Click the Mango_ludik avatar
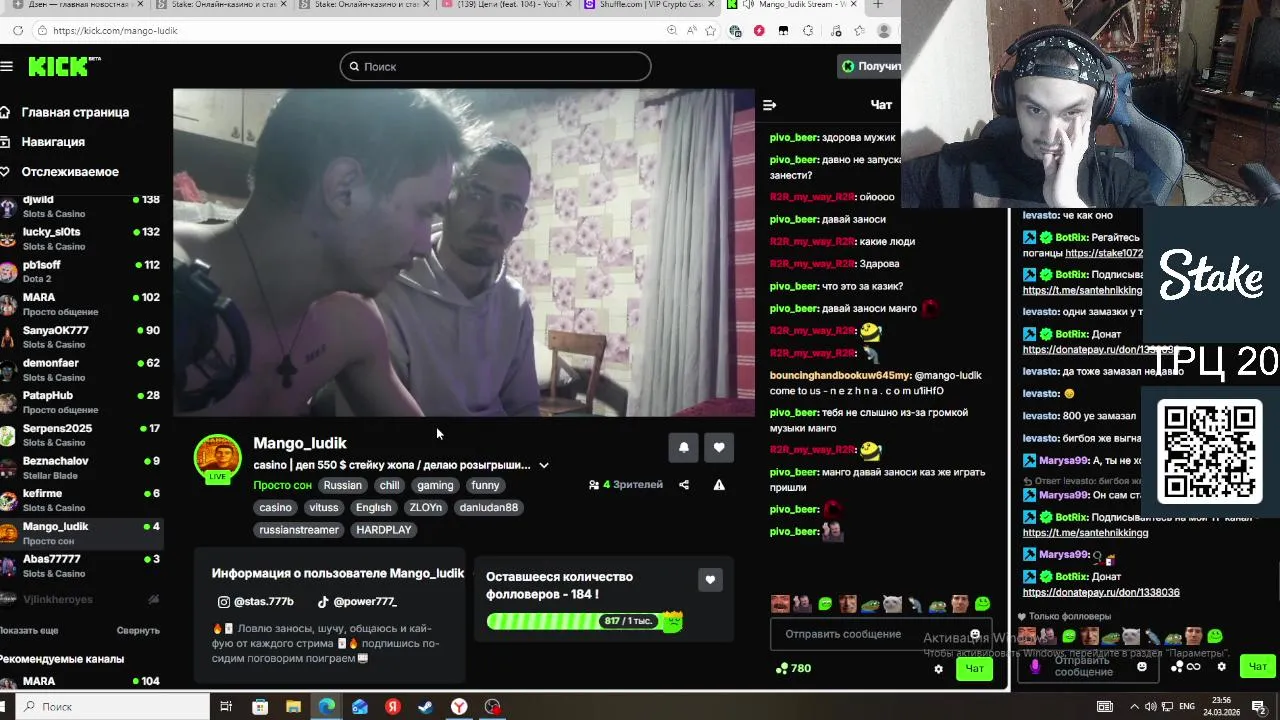Image resolution: width=1280 pixels, height=720 pixels. tap(217, 458)
